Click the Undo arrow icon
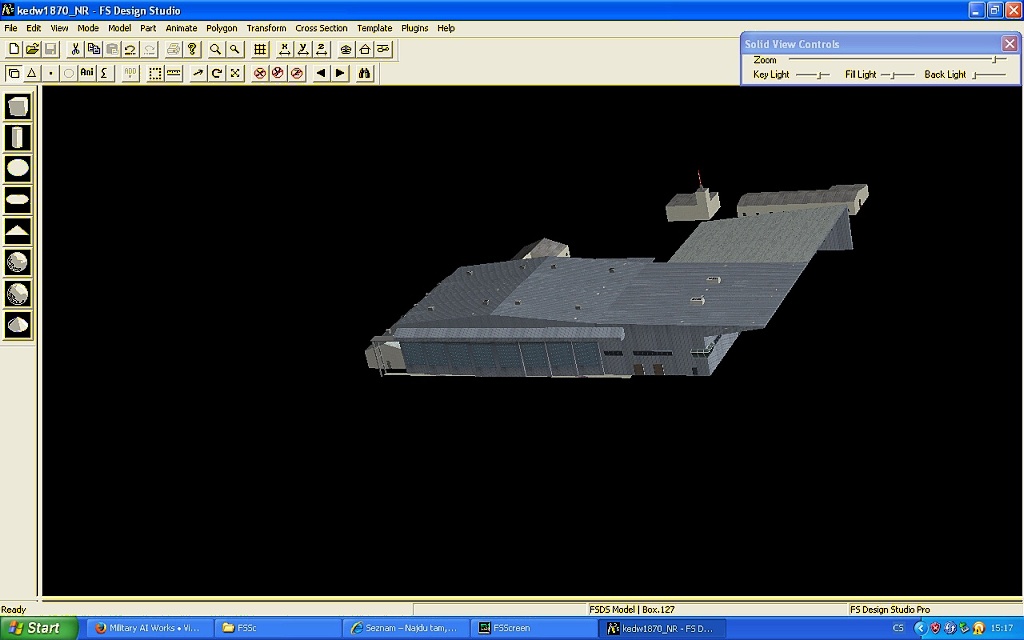Viewport: 1024px width, 640px height. pyautogui.click(x=130, y=49)
